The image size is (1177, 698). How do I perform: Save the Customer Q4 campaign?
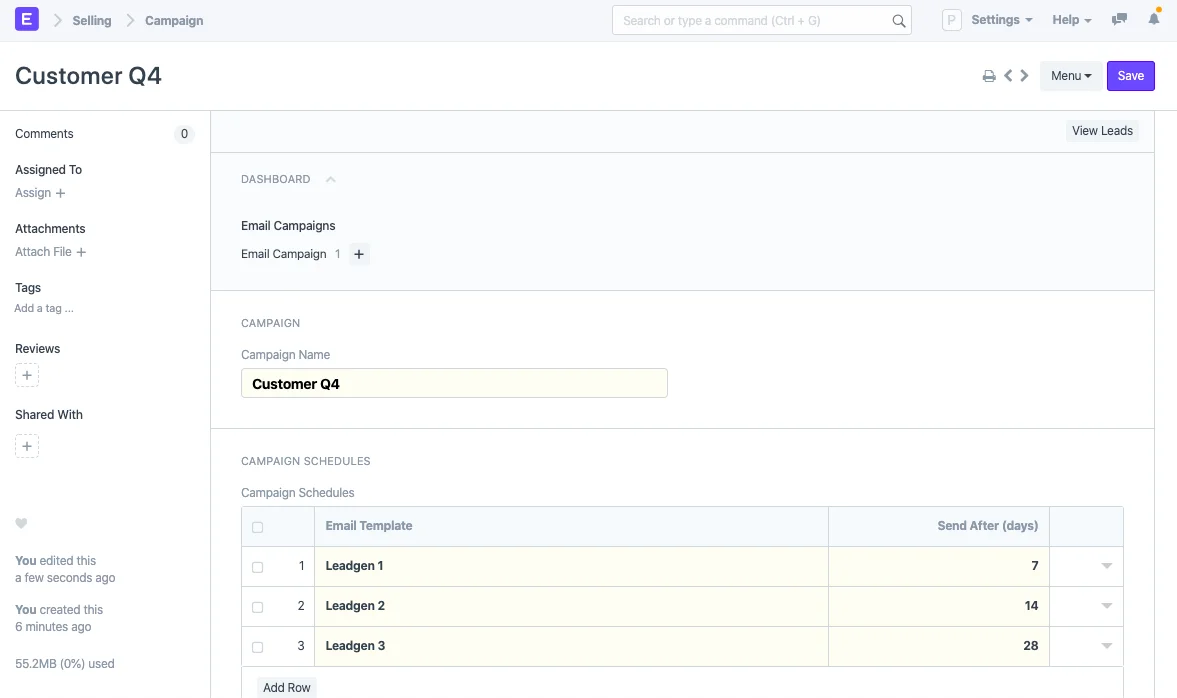1130,75
